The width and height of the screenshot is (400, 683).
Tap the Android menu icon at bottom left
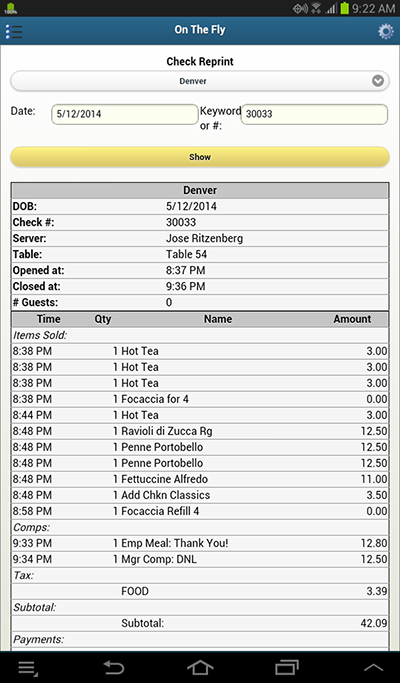(x=28, y=668)
